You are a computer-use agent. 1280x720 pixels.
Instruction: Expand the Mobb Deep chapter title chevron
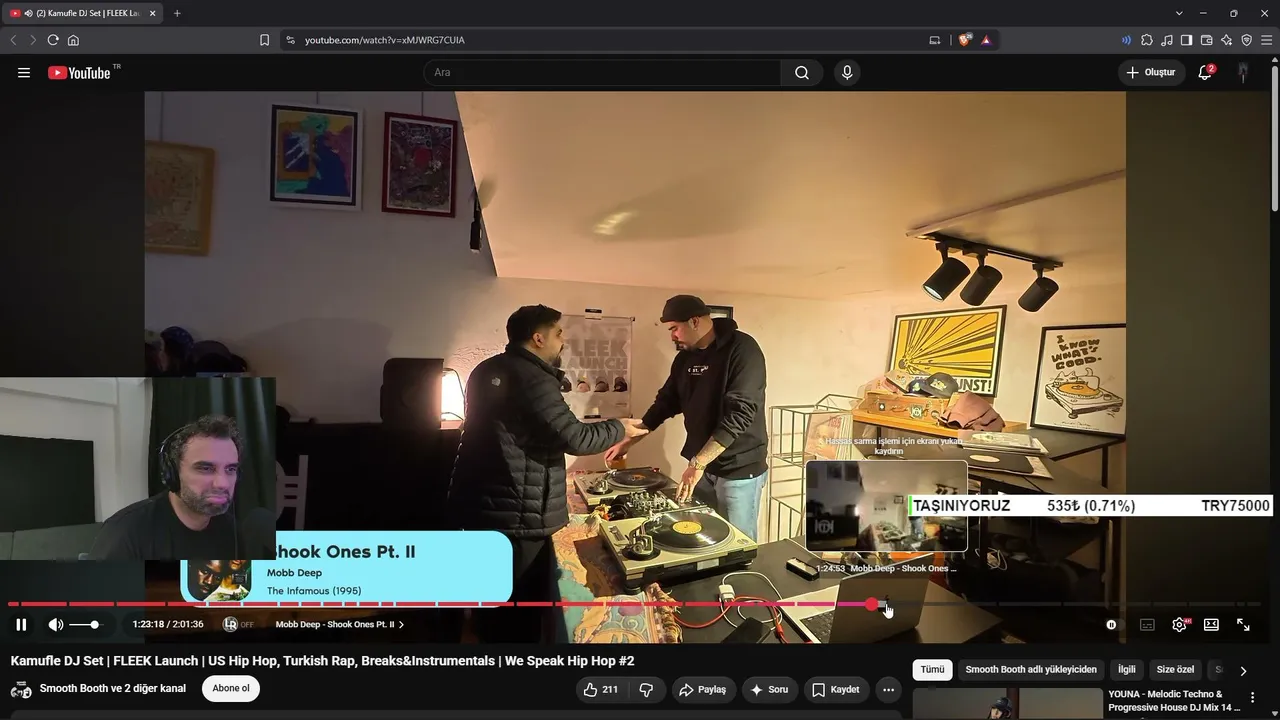pos(401,625)
